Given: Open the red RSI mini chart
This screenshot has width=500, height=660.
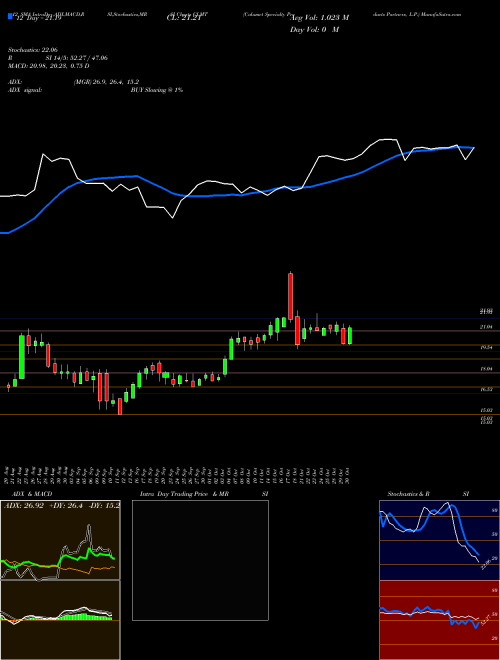Looking at the screenshot, I should [x=439, y=620].
